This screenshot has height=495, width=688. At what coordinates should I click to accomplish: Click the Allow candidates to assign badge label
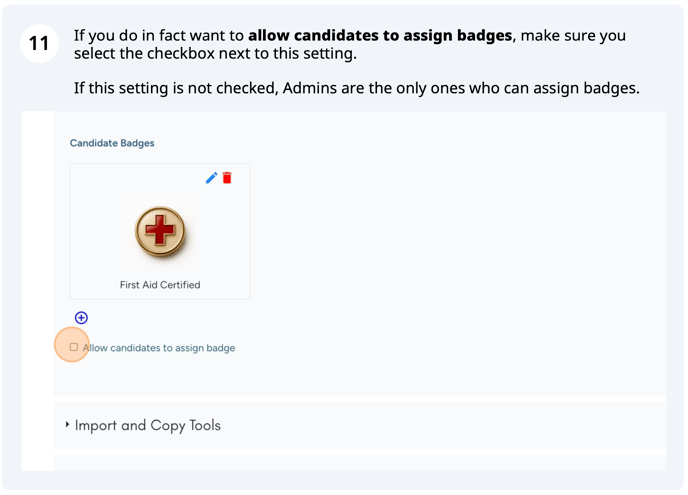pos(159,348)
